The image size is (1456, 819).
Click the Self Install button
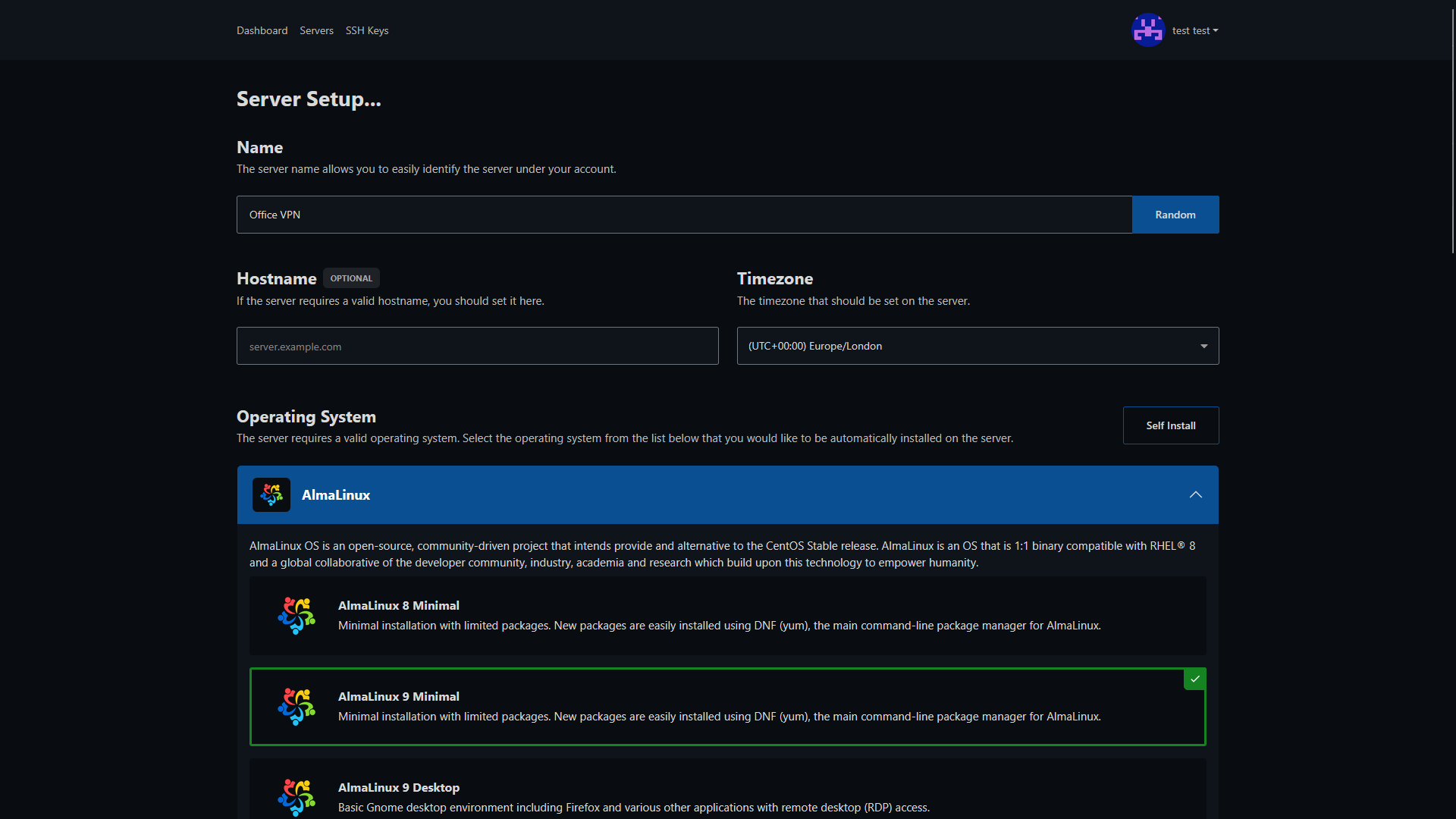[1171, 425]
